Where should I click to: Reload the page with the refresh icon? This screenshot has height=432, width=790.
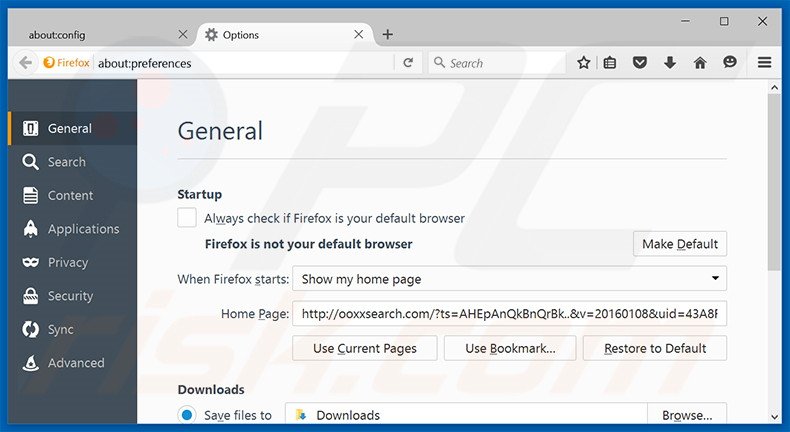(x=408, y=63)
